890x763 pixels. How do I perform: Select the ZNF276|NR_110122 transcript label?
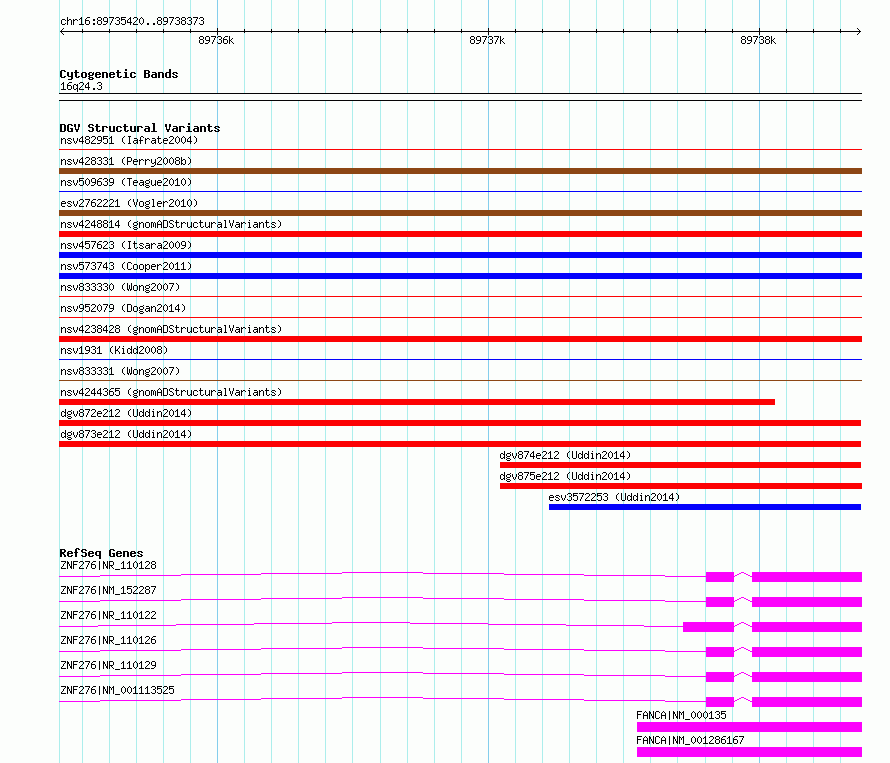coord(108,615)
